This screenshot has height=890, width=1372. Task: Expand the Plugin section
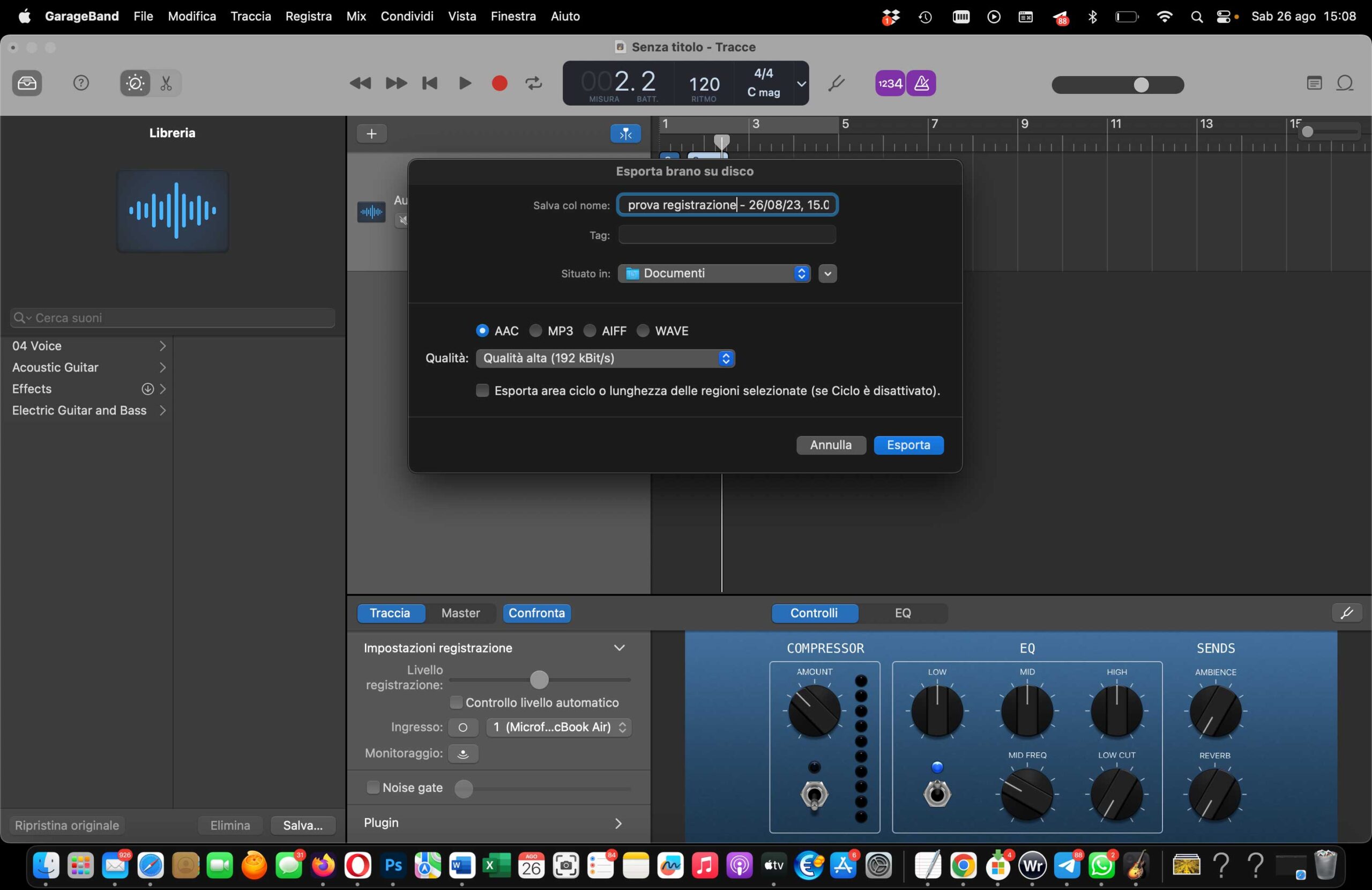tap(618, 823)
